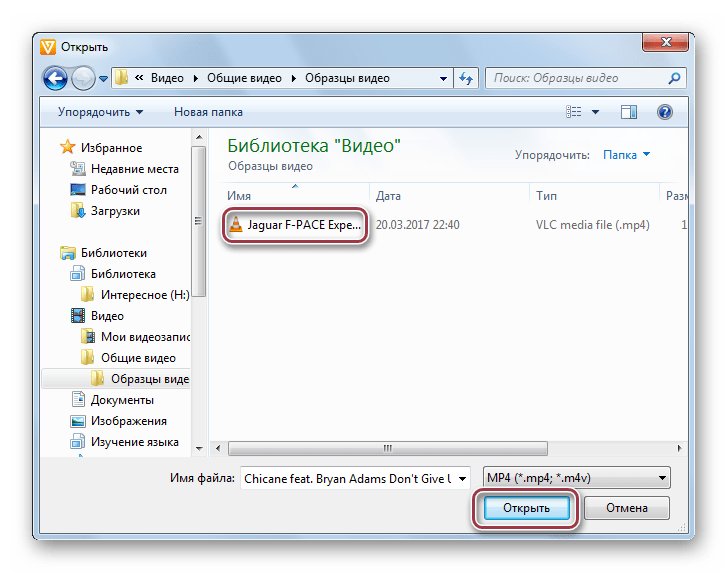Click the blue help question icon
Screen dimensions: 728x573
[665, 112]
